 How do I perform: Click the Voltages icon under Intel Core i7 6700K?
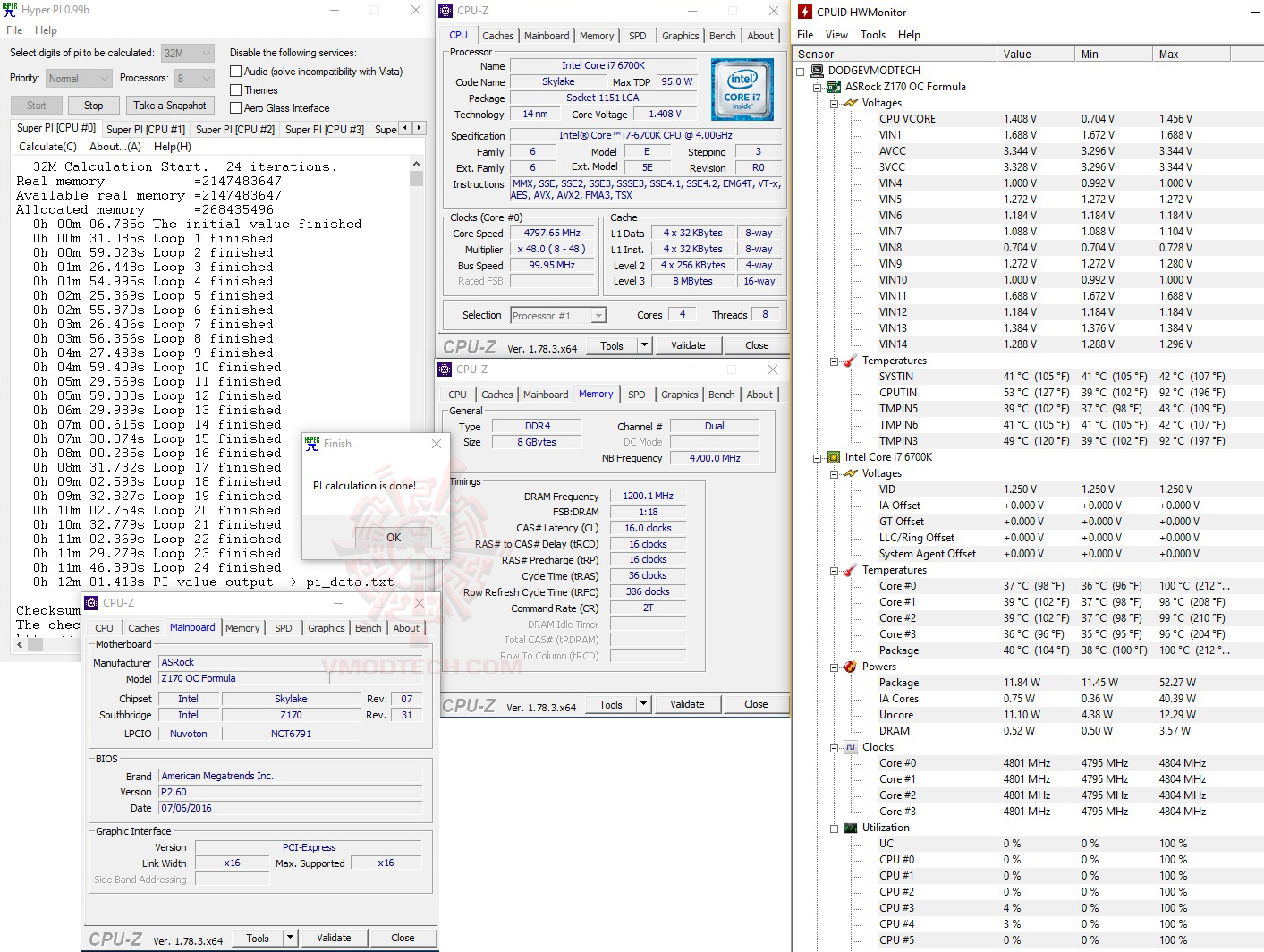coord(851,473)
